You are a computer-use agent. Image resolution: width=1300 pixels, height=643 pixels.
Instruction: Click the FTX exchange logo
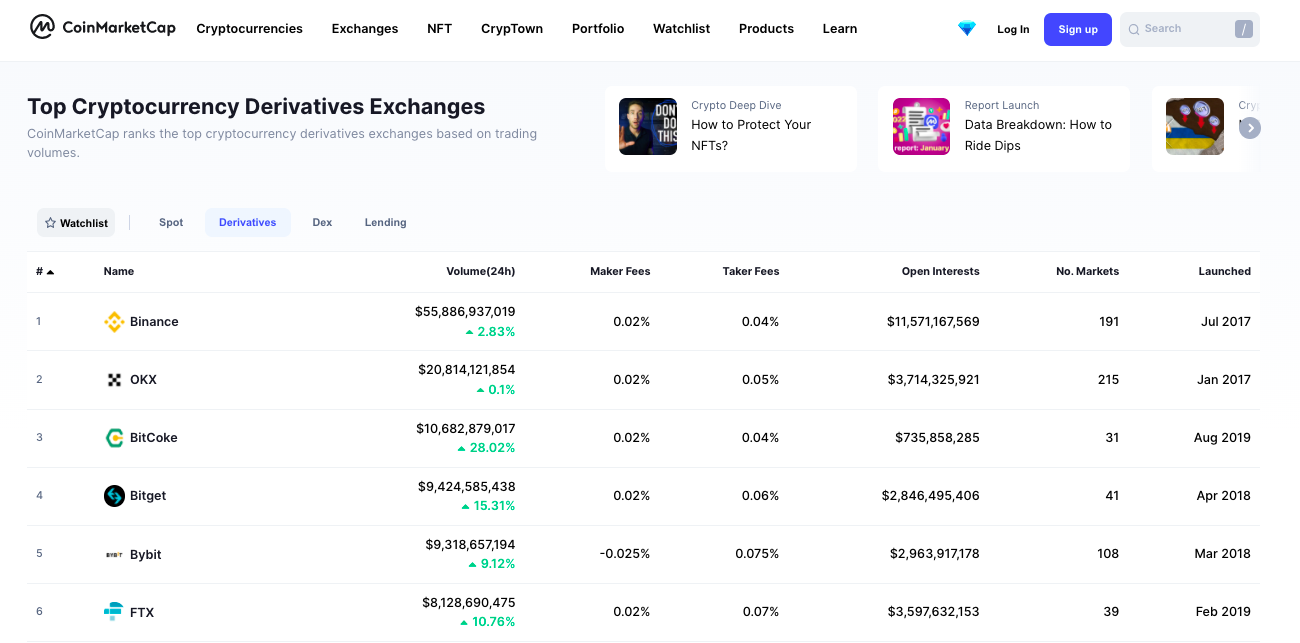114,612
